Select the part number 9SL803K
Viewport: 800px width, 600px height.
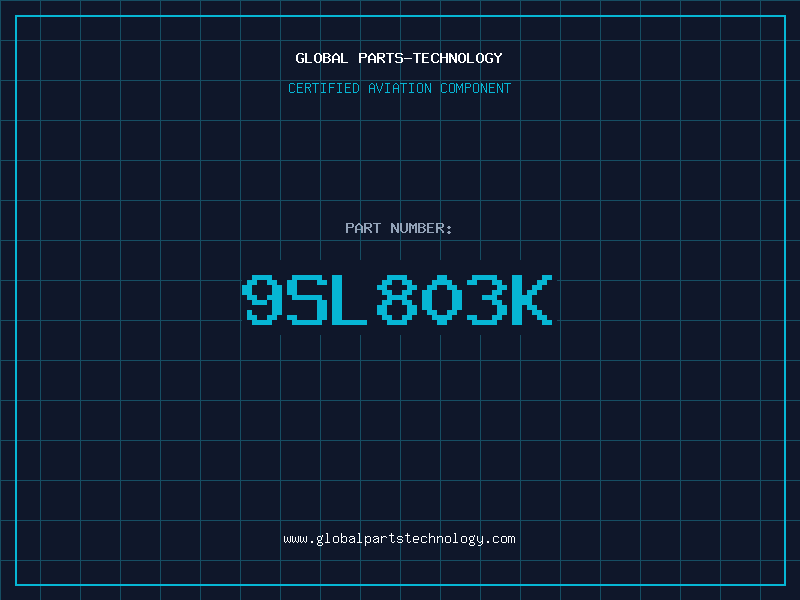click(397, 300)
